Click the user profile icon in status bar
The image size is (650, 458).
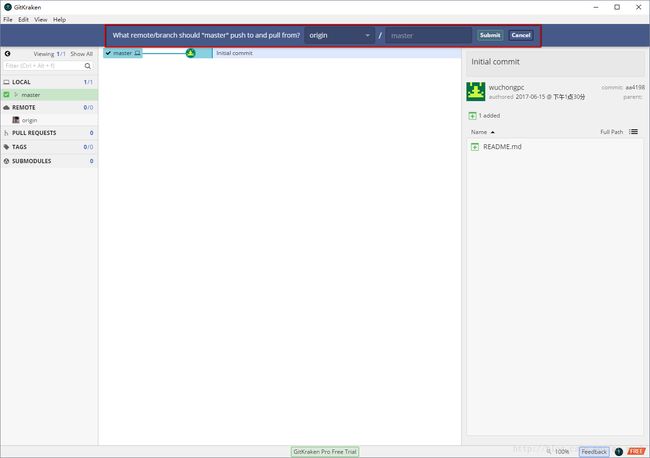click(618, 452)
